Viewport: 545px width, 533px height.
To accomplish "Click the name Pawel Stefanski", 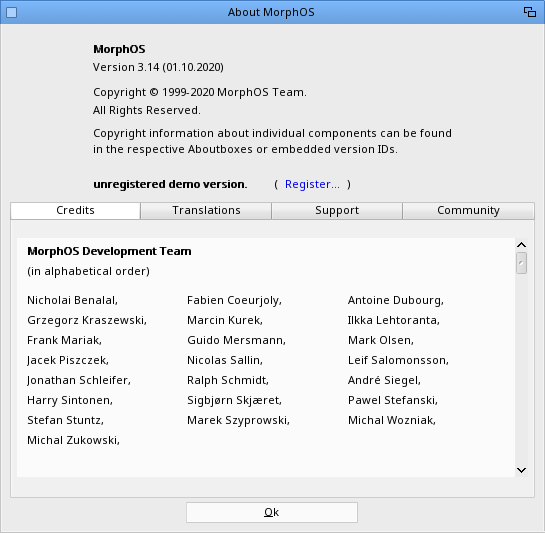I will pyautogui.click(x=393, y=400).
